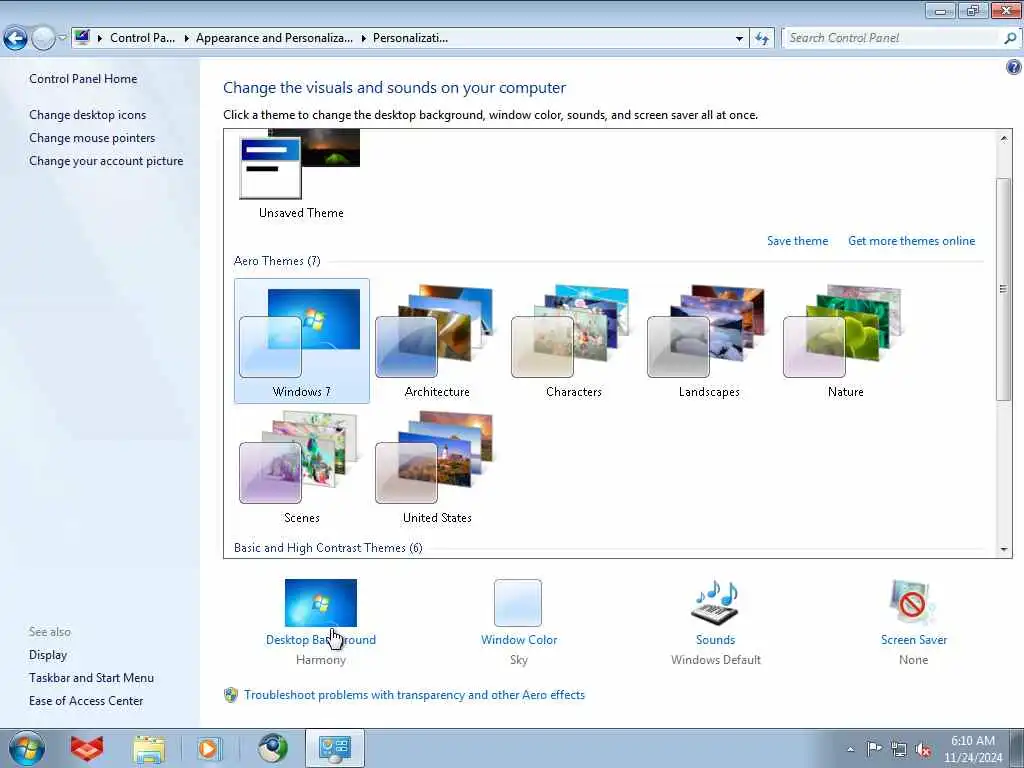Screen dimensions: 1024x768
Task: Click the Screen Saver text link
Action: coord(914,640)
